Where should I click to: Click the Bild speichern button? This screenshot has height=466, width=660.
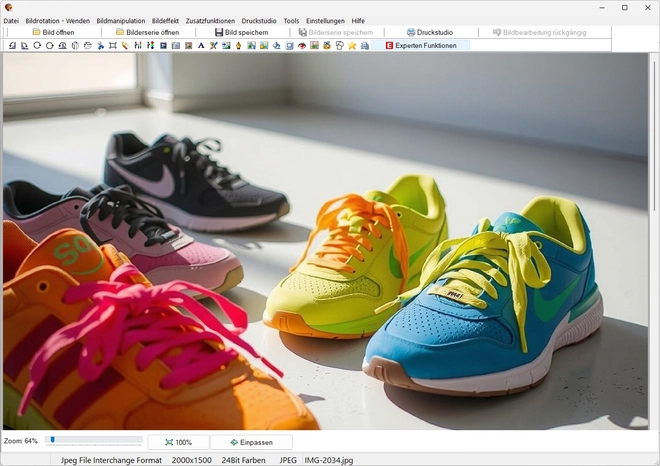[241, 32]
